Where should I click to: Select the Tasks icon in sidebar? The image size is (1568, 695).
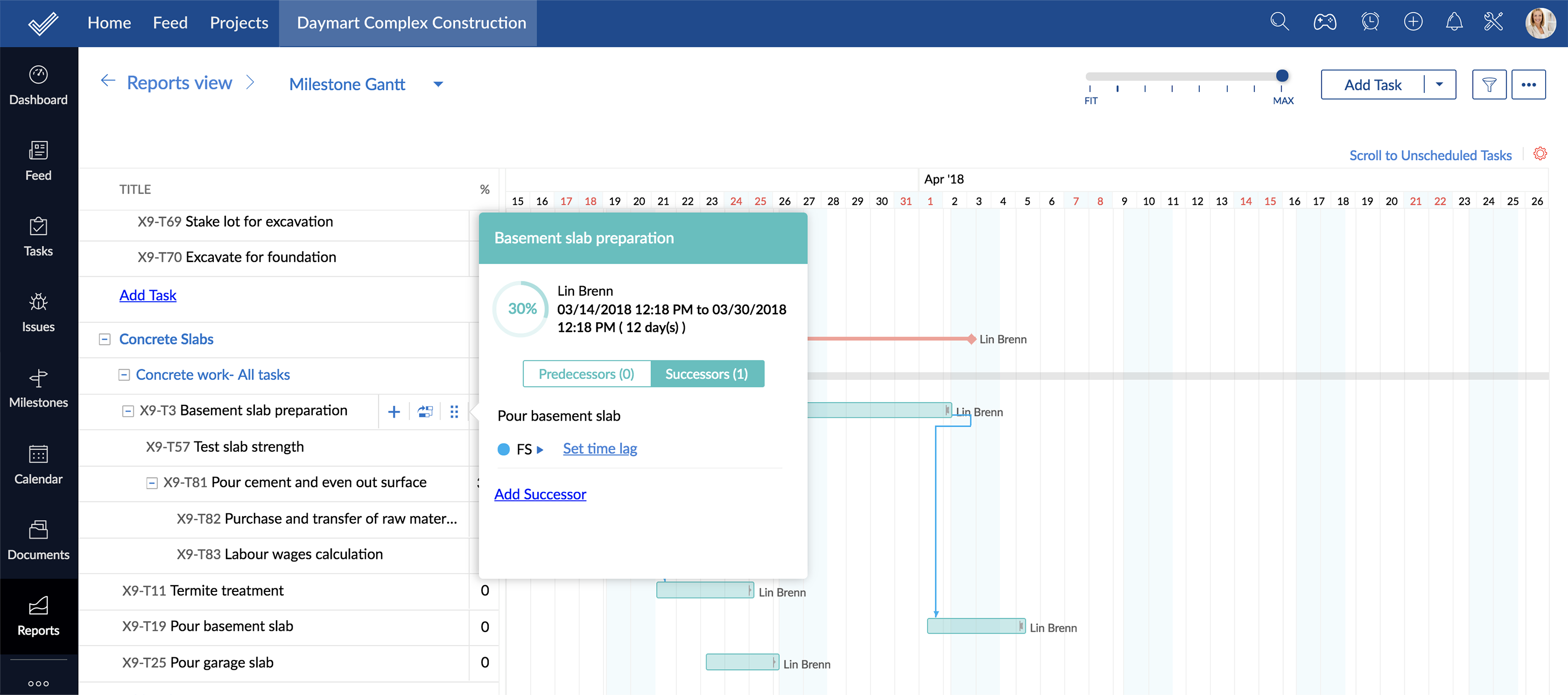[x=38, y=237]
